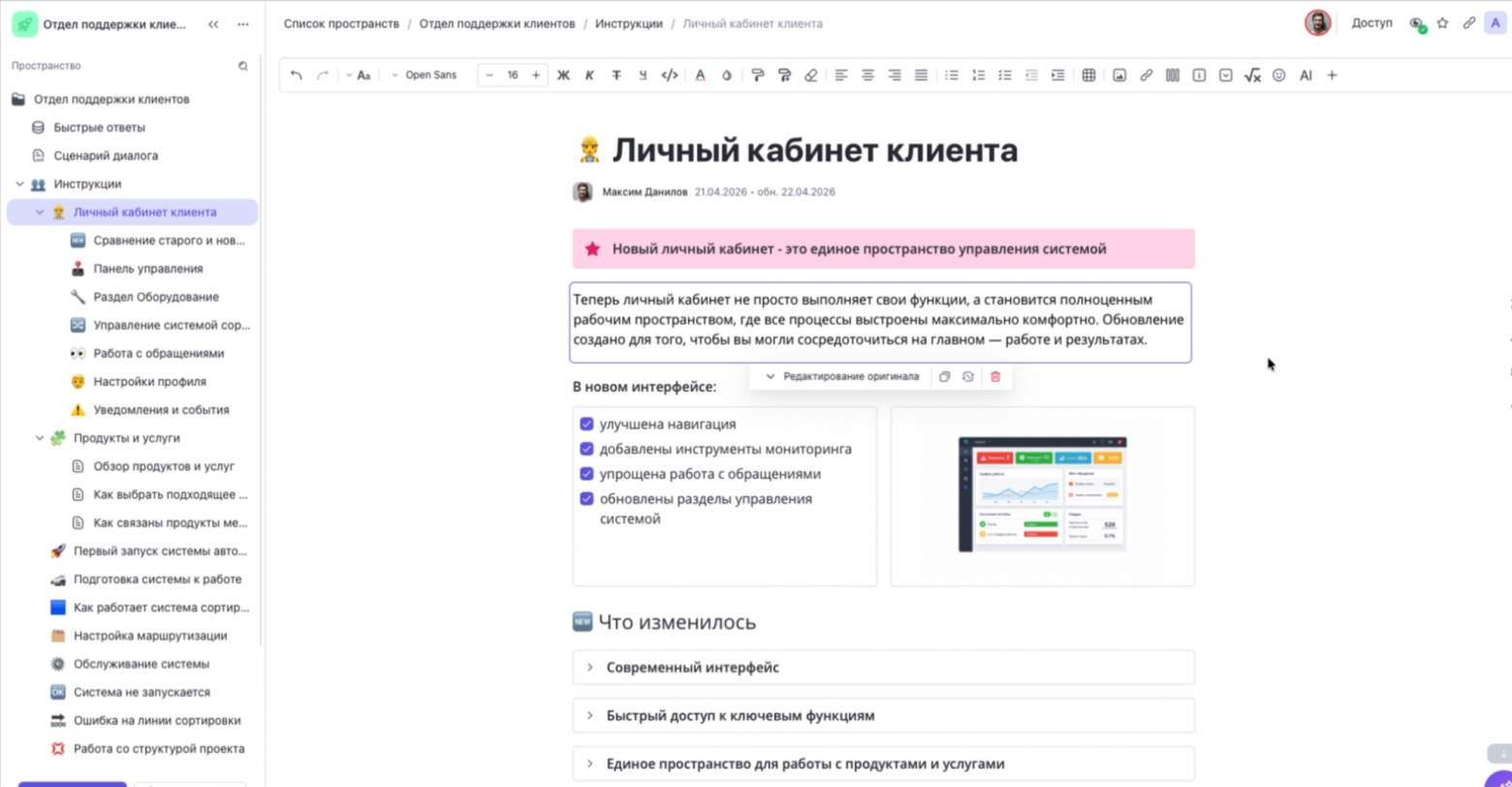
Task: Open the AI assistant tool
Action: 1306,75
